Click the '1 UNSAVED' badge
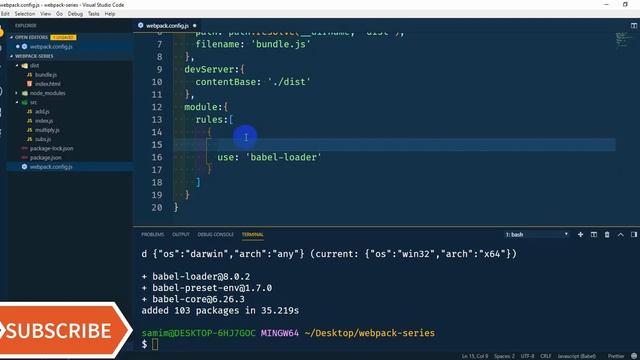Screen dimensions: 640x360 [x=63, y=37]
